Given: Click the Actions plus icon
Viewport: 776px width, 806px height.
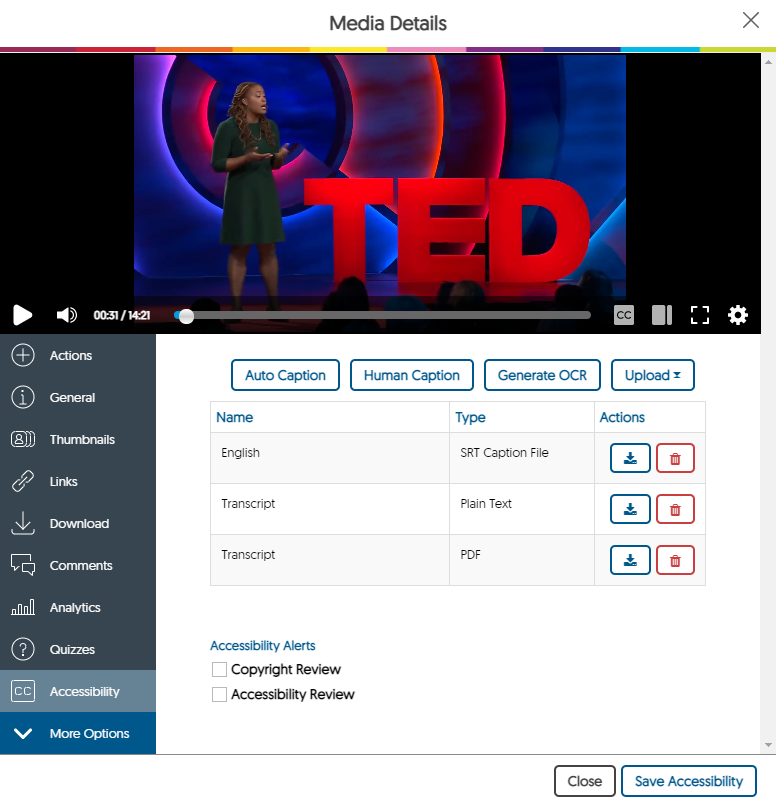Looking at the screenshot, I should tap(23, 355).
